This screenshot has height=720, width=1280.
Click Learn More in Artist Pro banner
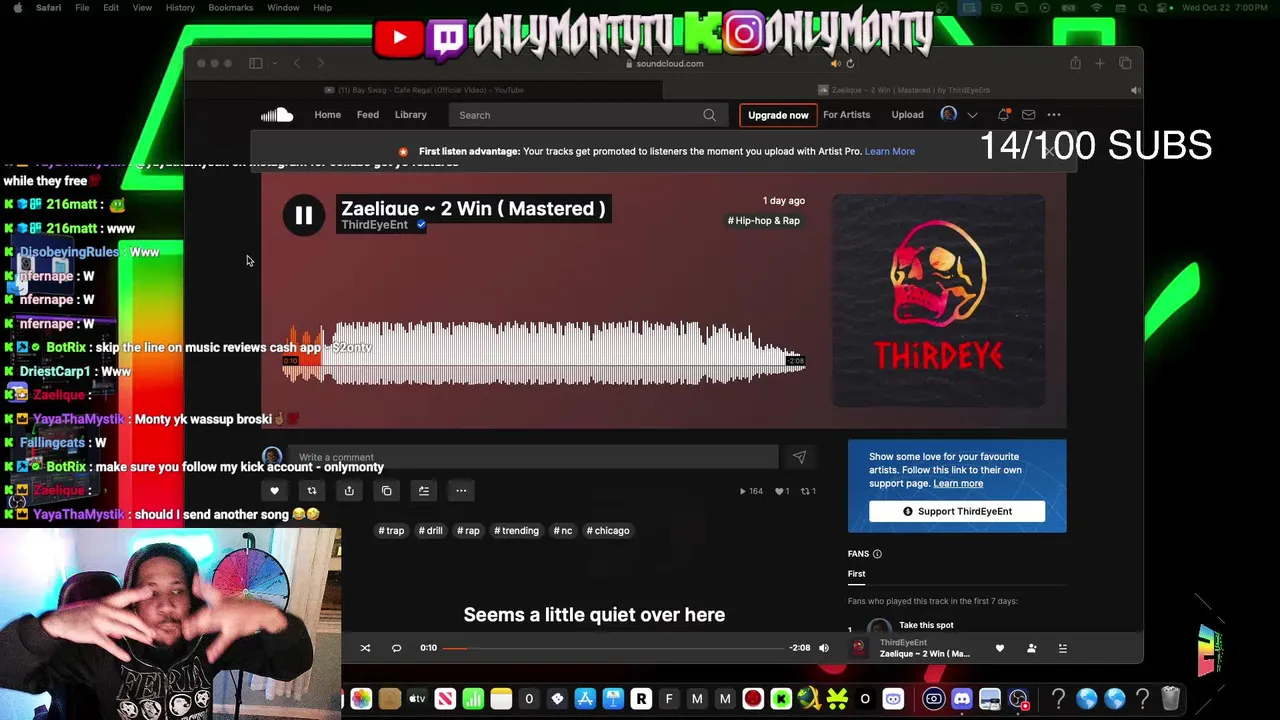[x=889, y=151]
